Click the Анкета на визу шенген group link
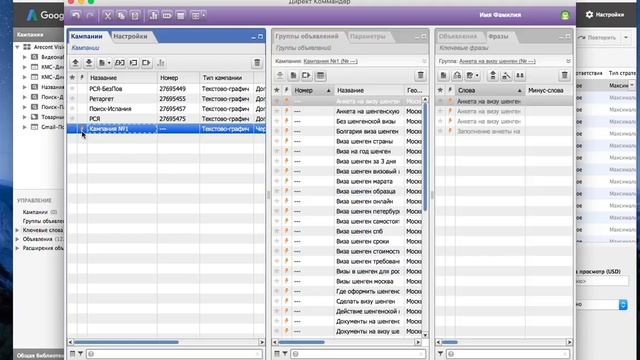Image resolution: width=640 pixels, height=360 pixels. (497, 61)
